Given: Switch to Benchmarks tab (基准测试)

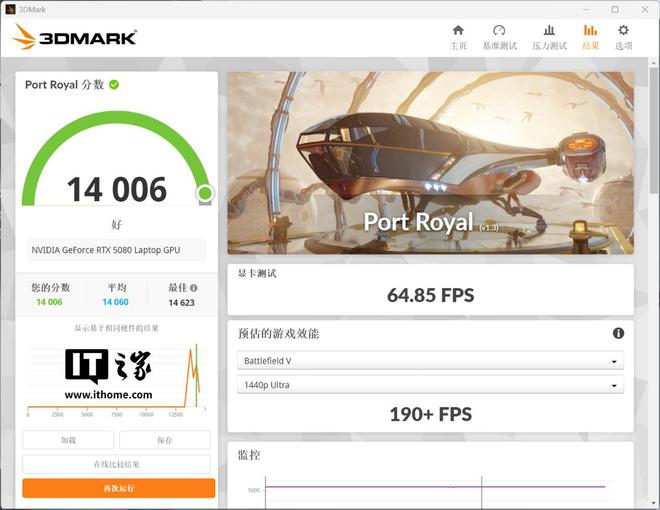Looking at the screenshot, I should tap(499, 37).
